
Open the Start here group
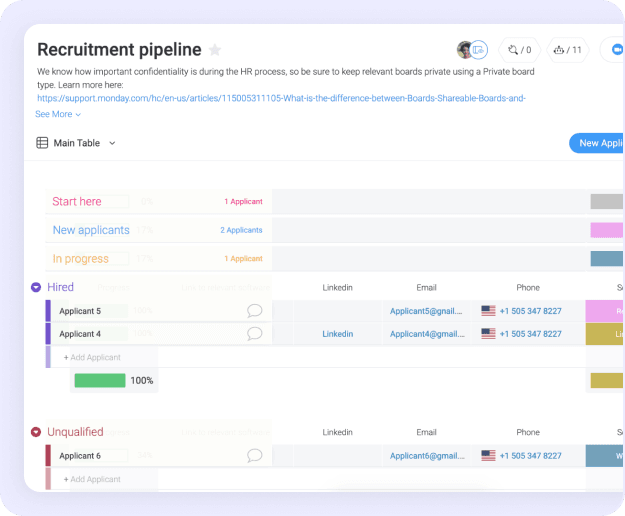[77, 201]
